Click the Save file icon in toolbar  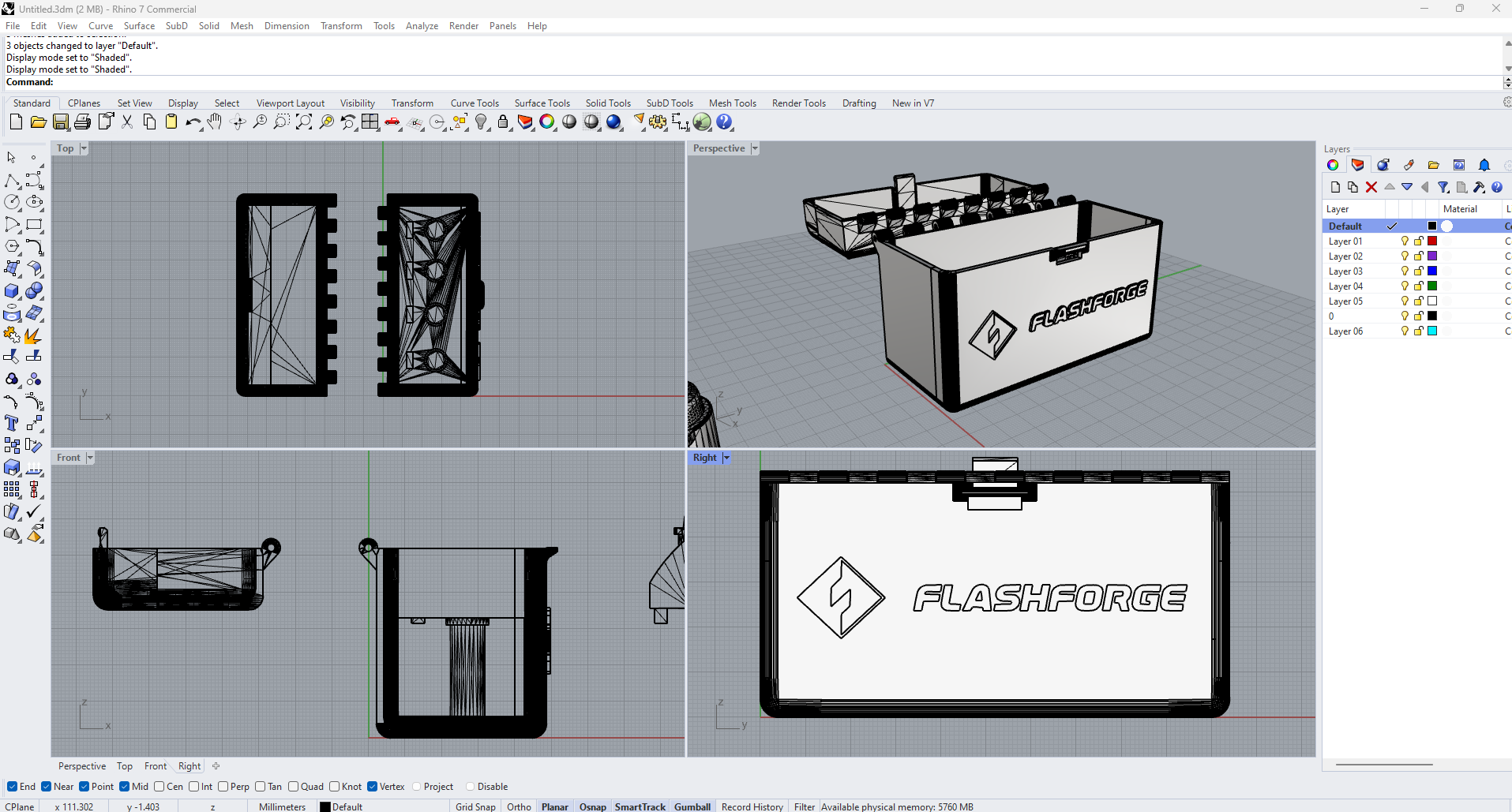61,122
